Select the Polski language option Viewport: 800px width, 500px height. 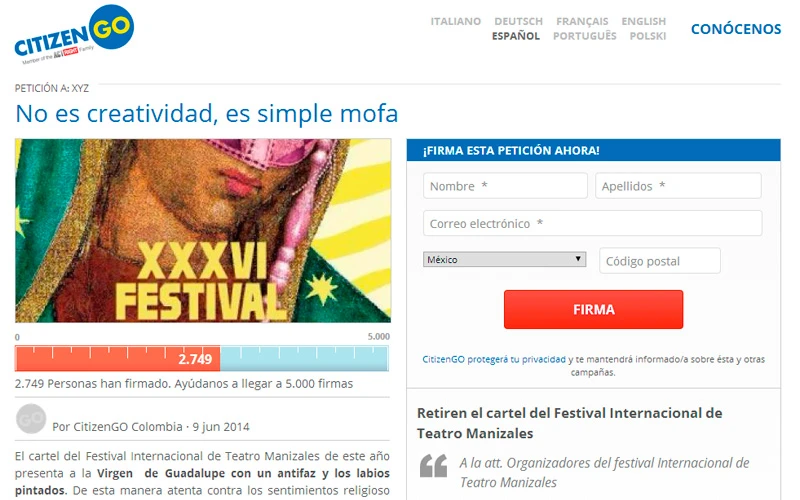[x=647, y=36]
